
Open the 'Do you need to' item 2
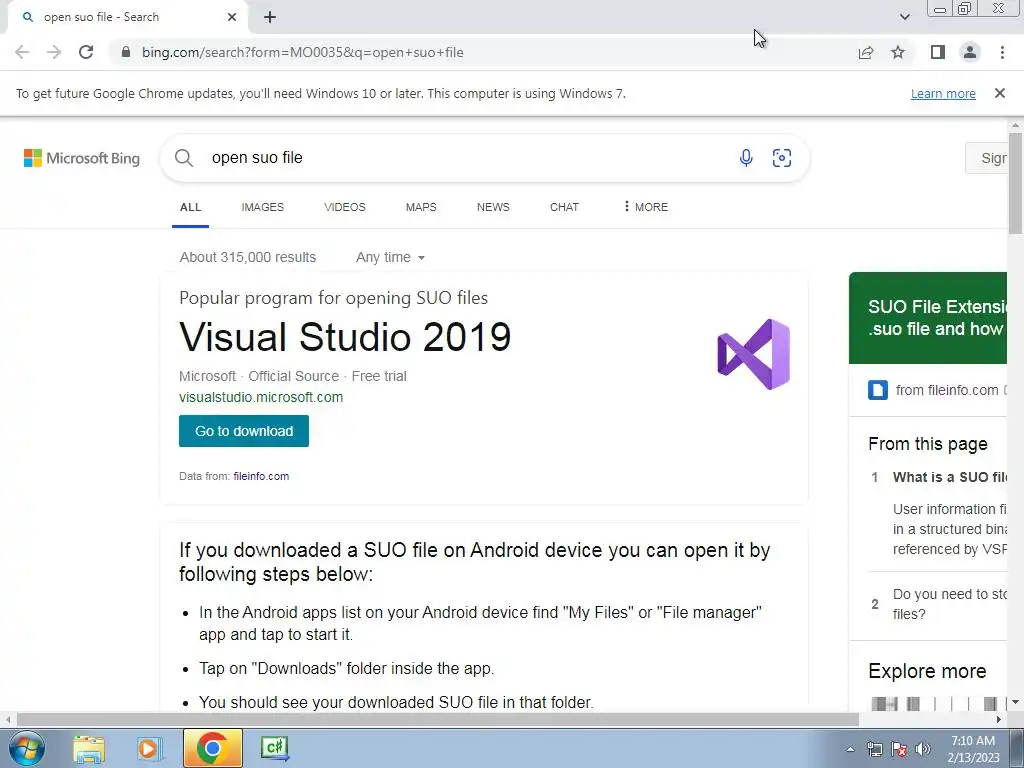(950, 604)
